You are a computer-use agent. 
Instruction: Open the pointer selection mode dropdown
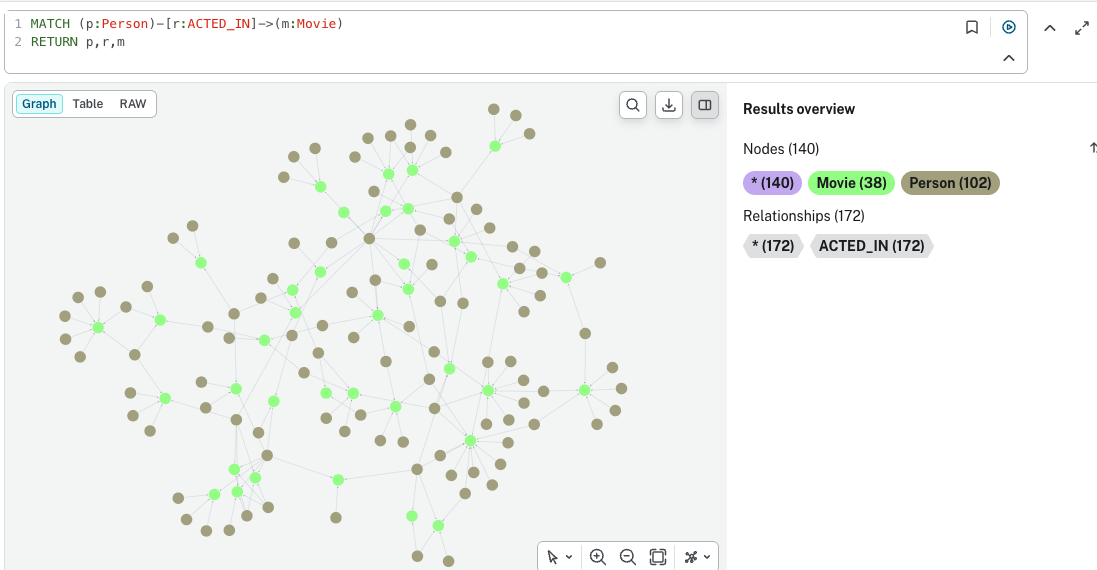560,557
